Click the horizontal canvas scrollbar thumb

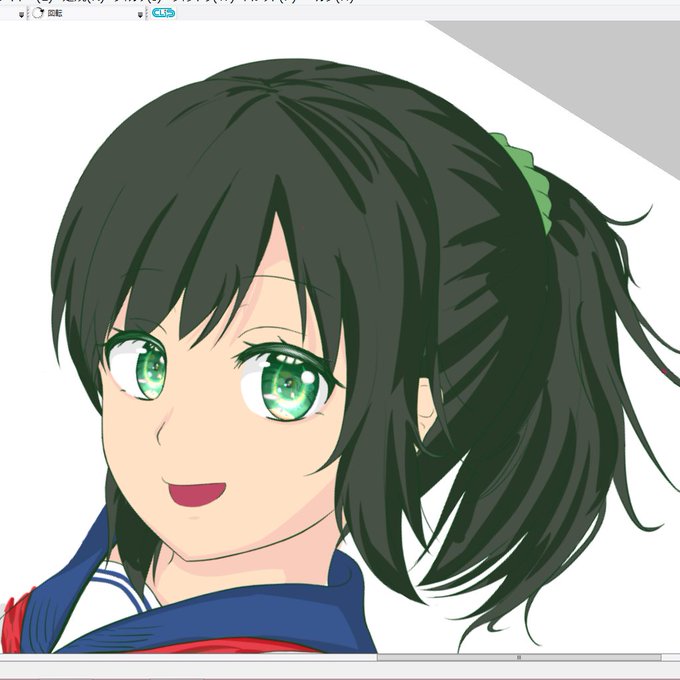point(519,658)
